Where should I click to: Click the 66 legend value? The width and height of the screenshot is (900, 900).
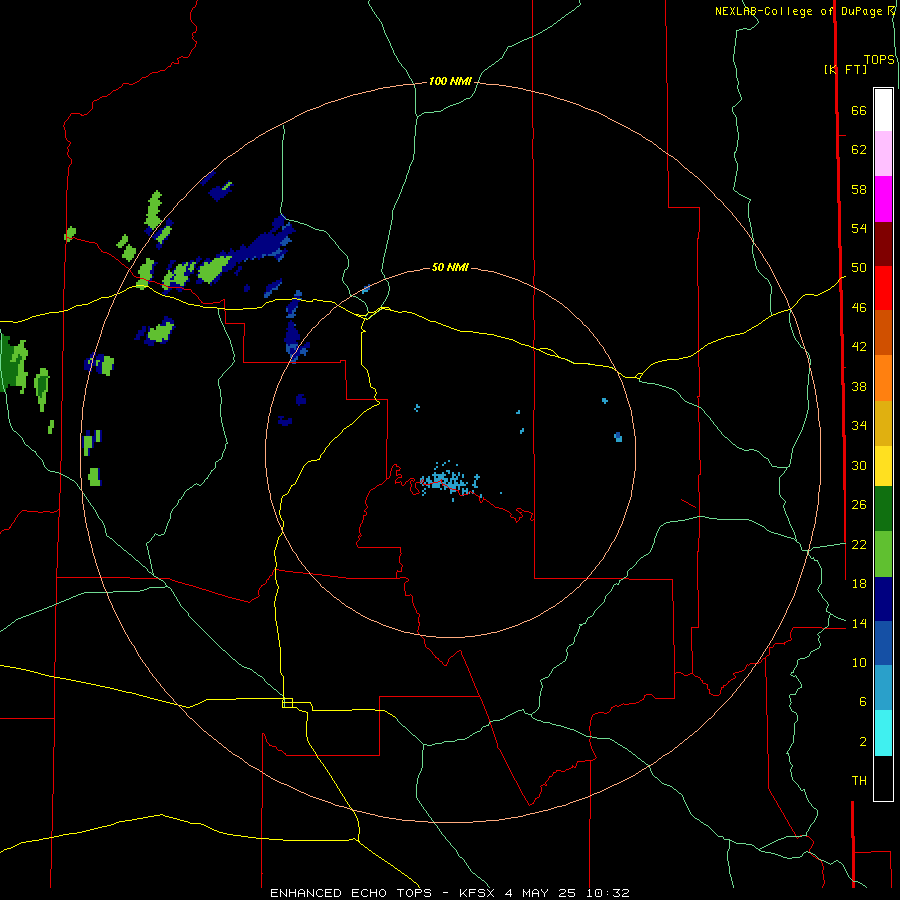click(x=859, y=110)
